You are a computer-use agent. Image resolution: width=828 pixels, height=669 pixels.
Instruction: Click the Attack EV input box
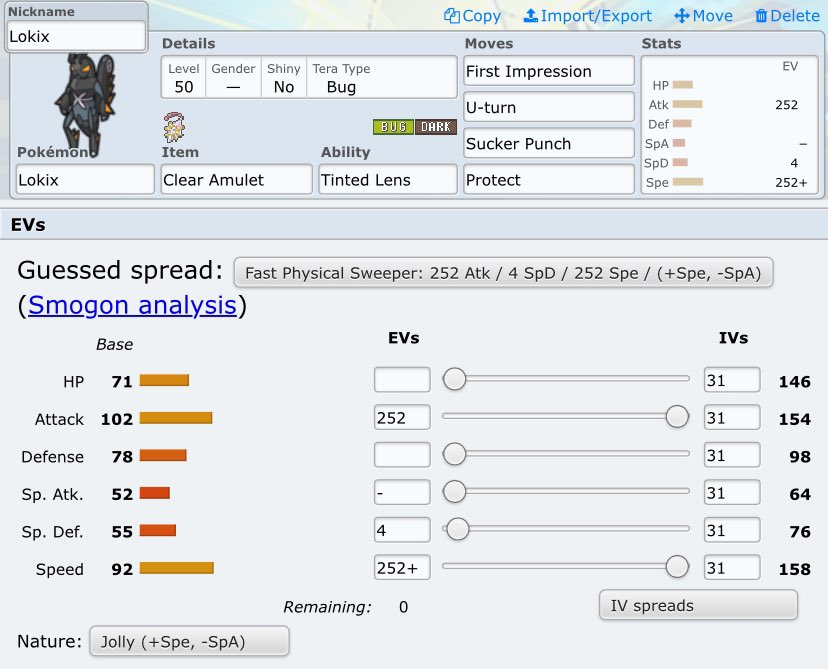click(x=402, y=417)
